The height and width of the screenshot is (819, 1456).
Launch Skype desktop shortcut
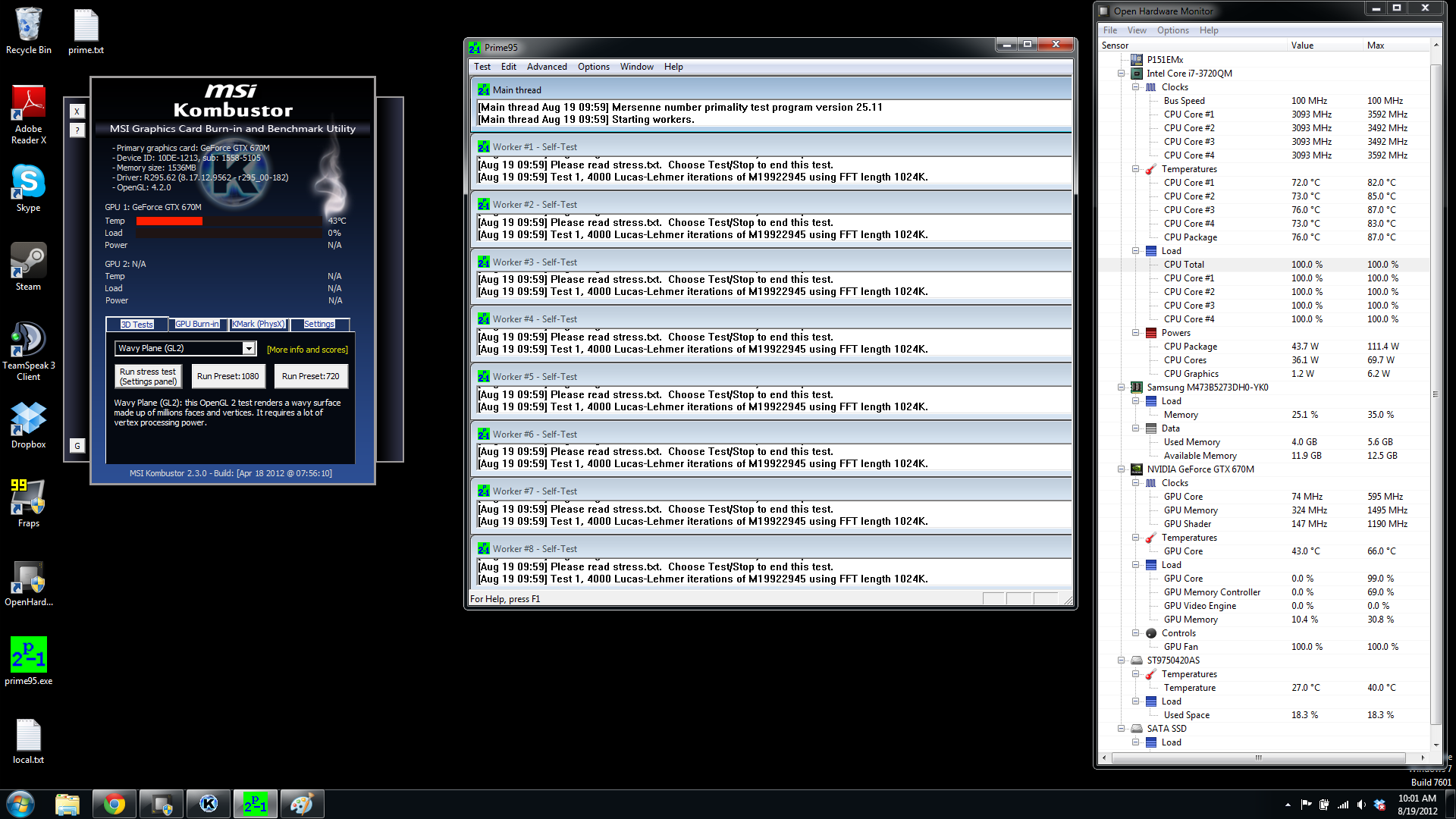29,188
